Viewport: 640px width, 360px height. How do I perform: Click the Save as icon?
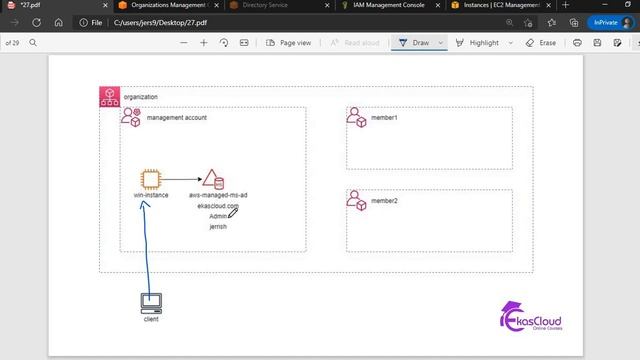pos(617,43)
